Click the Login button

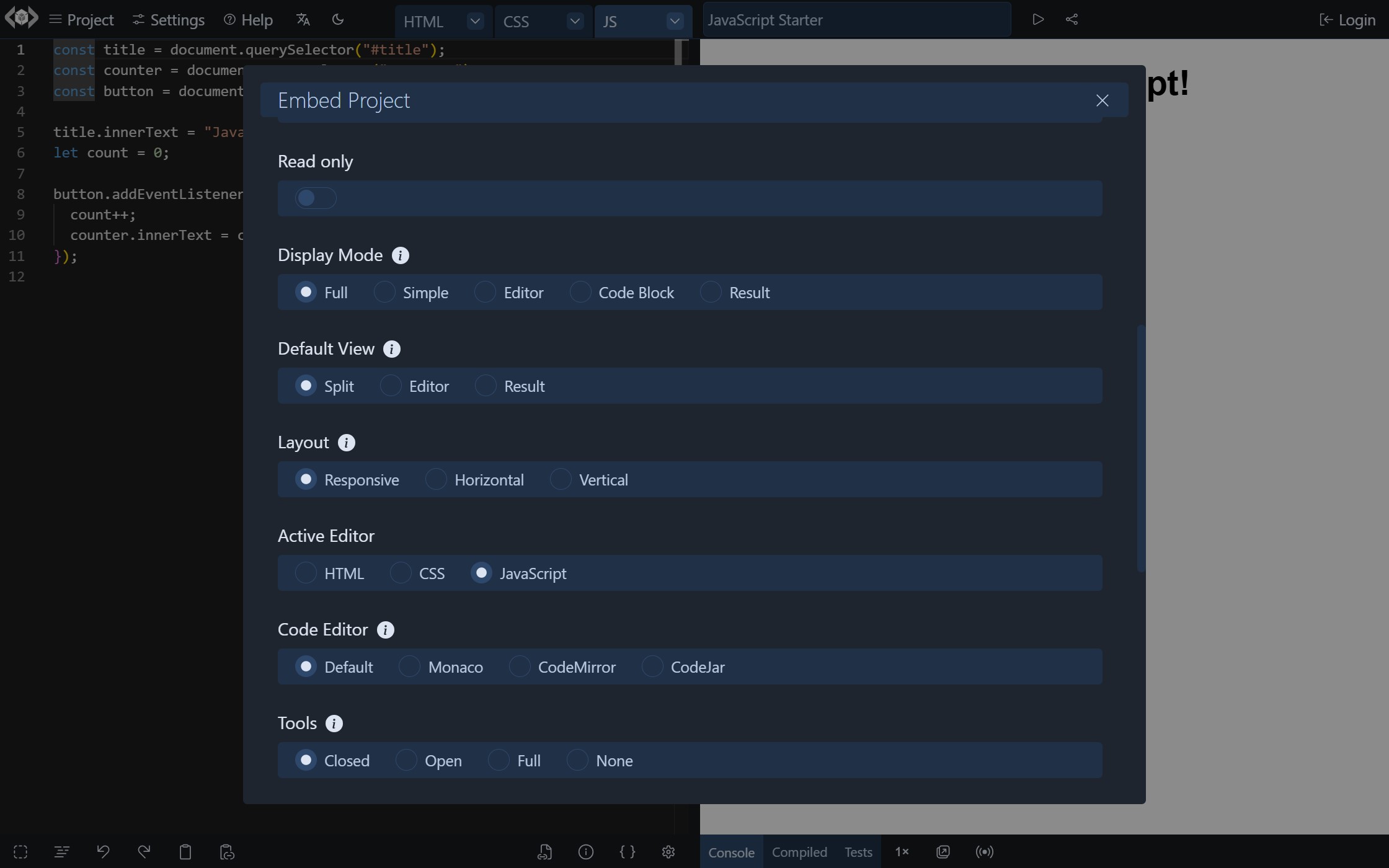1349,19
